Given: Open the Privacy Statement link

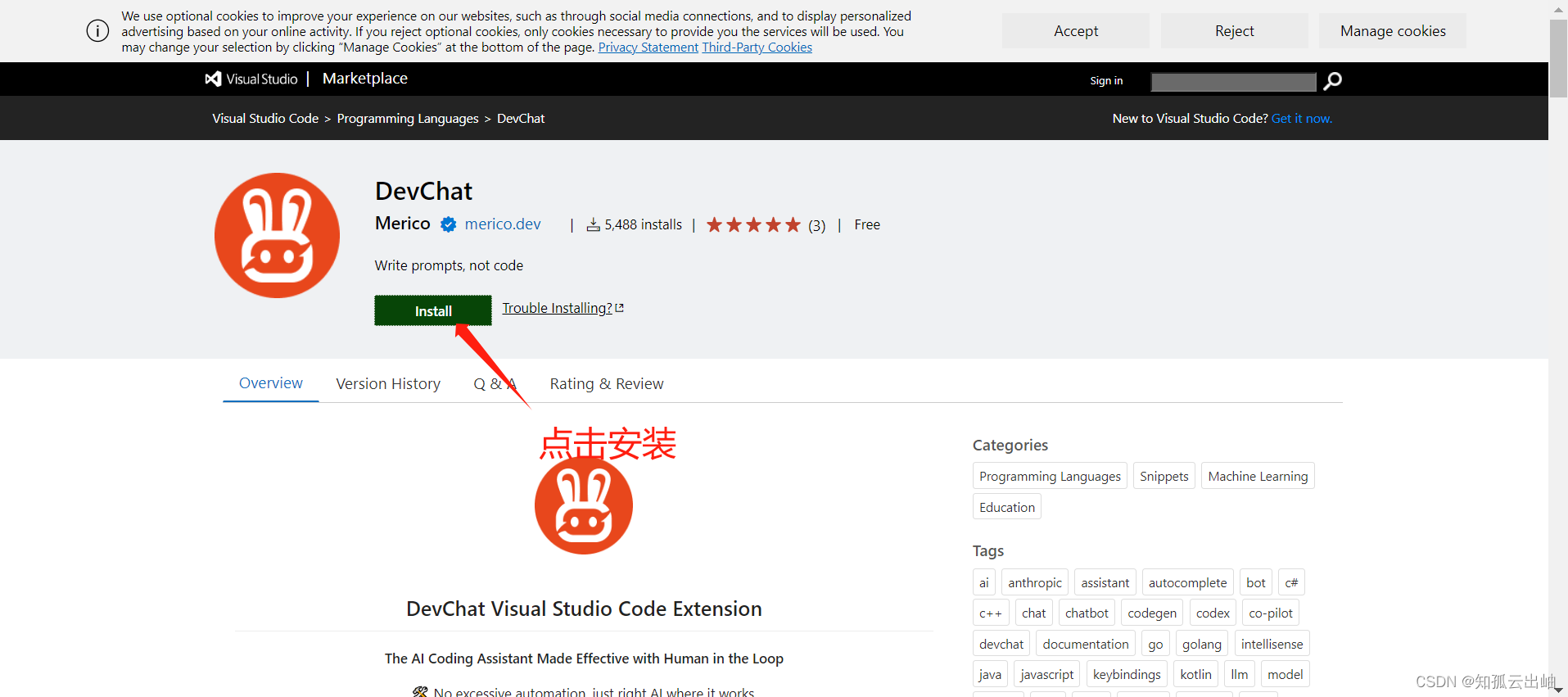Looking at the screenshot, I should click(x=648, y=48).
